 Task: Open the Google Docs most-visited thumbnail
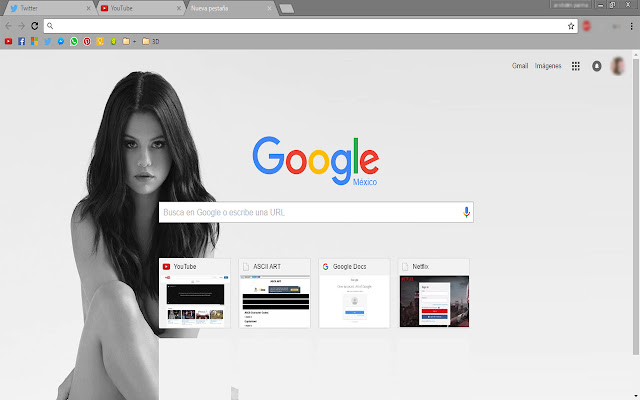coord(354,293)
